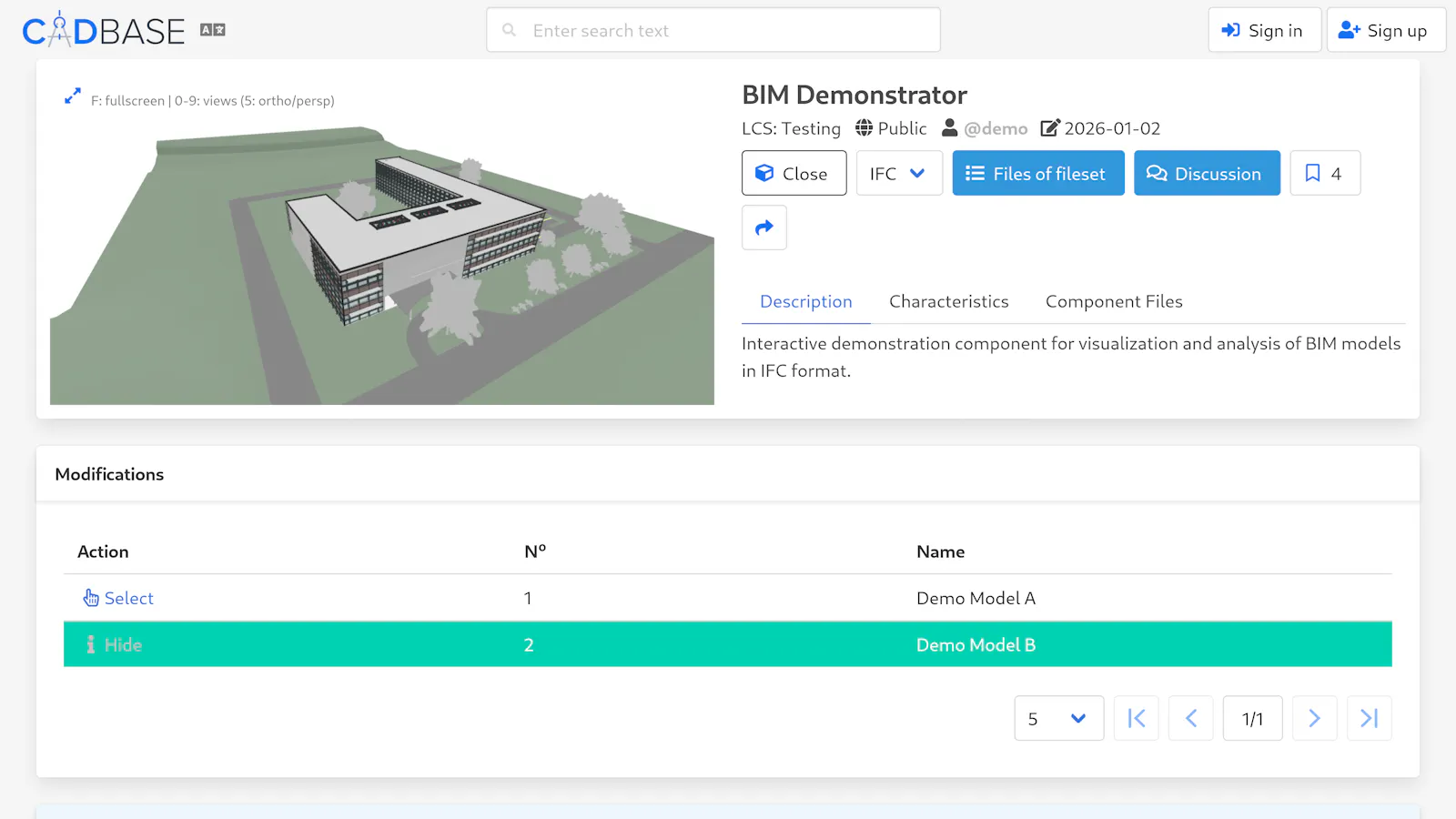Click the N° column header
The image size is (1456, 819).
coord(535,551)
